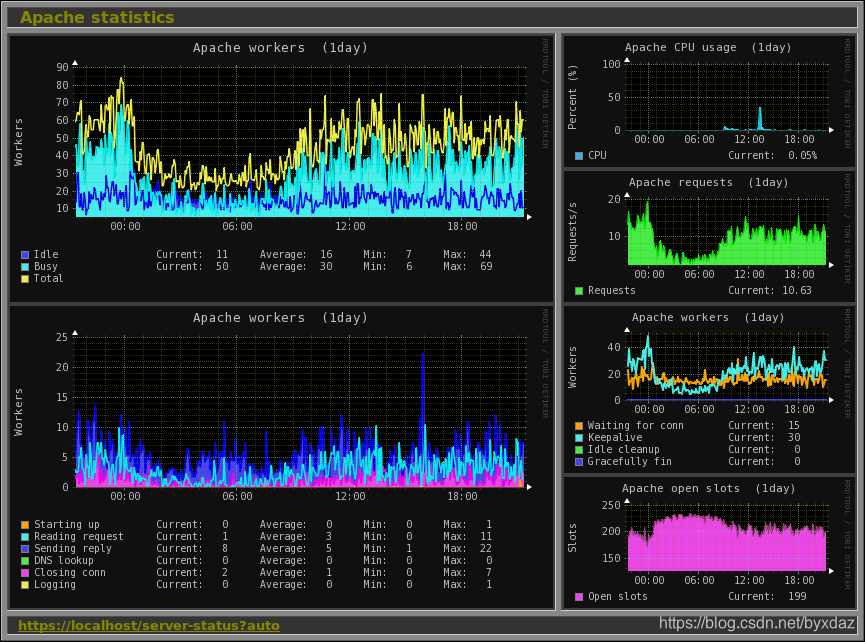
Task: Click the Idle Max 44 value
Action: tap(485, 254)
